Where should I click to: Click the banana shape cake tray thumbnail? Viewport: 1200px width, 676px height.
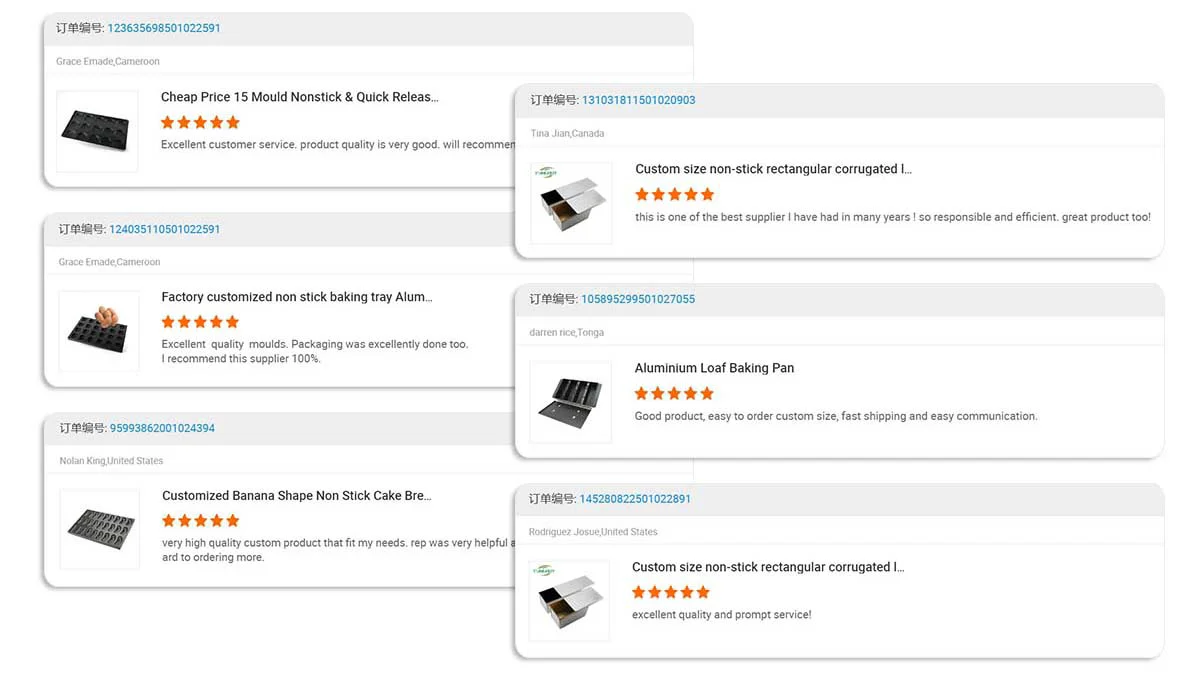[99, 529]
